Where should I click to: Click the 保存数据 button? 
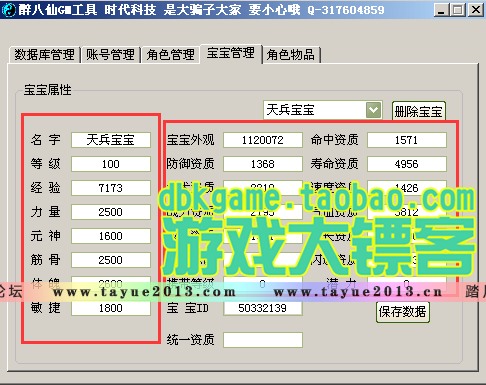pos(402,312)
